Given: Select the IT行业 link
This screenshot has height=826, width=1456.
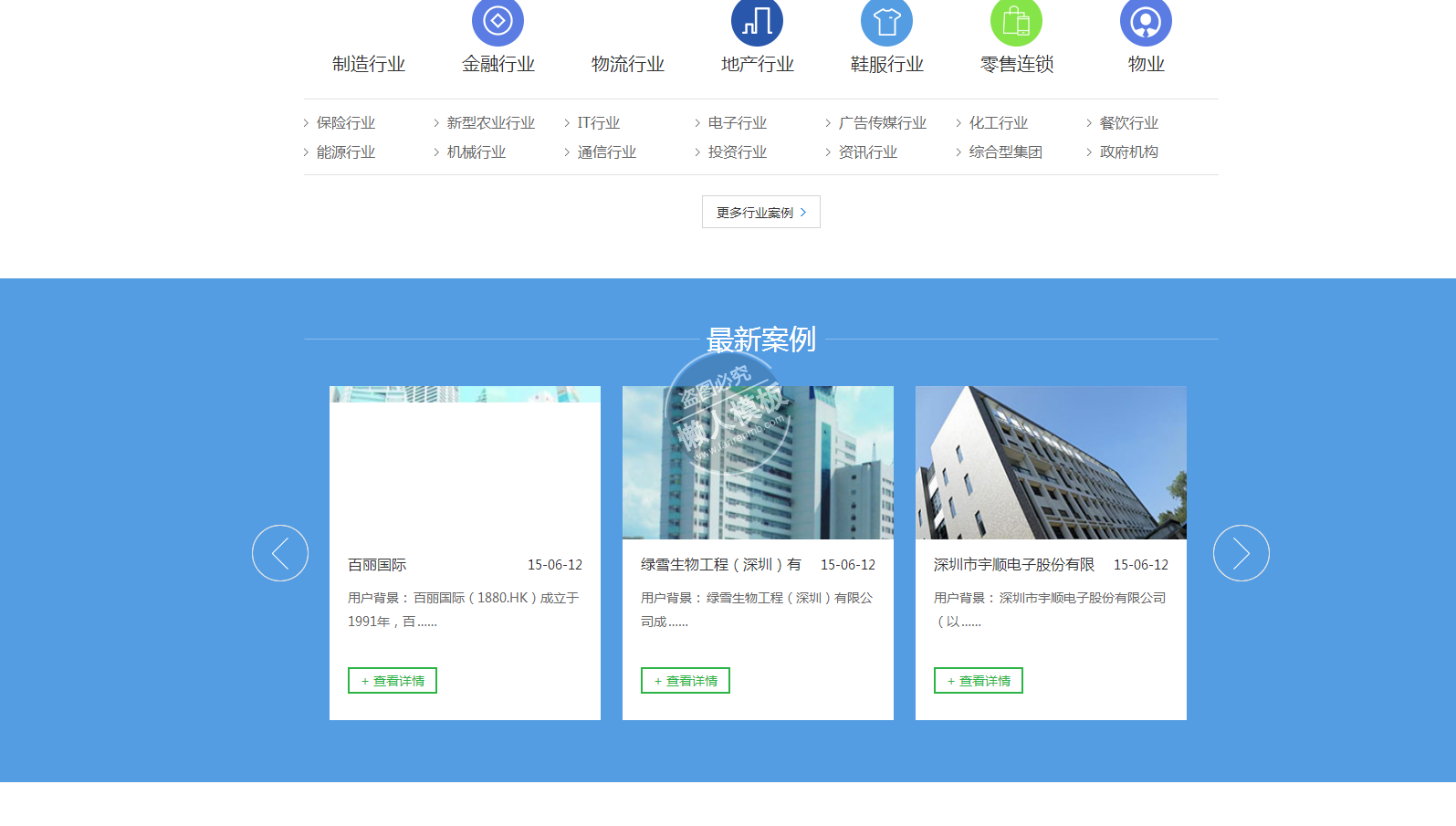Looking at the screenshot, I should [x=598, y=123].
